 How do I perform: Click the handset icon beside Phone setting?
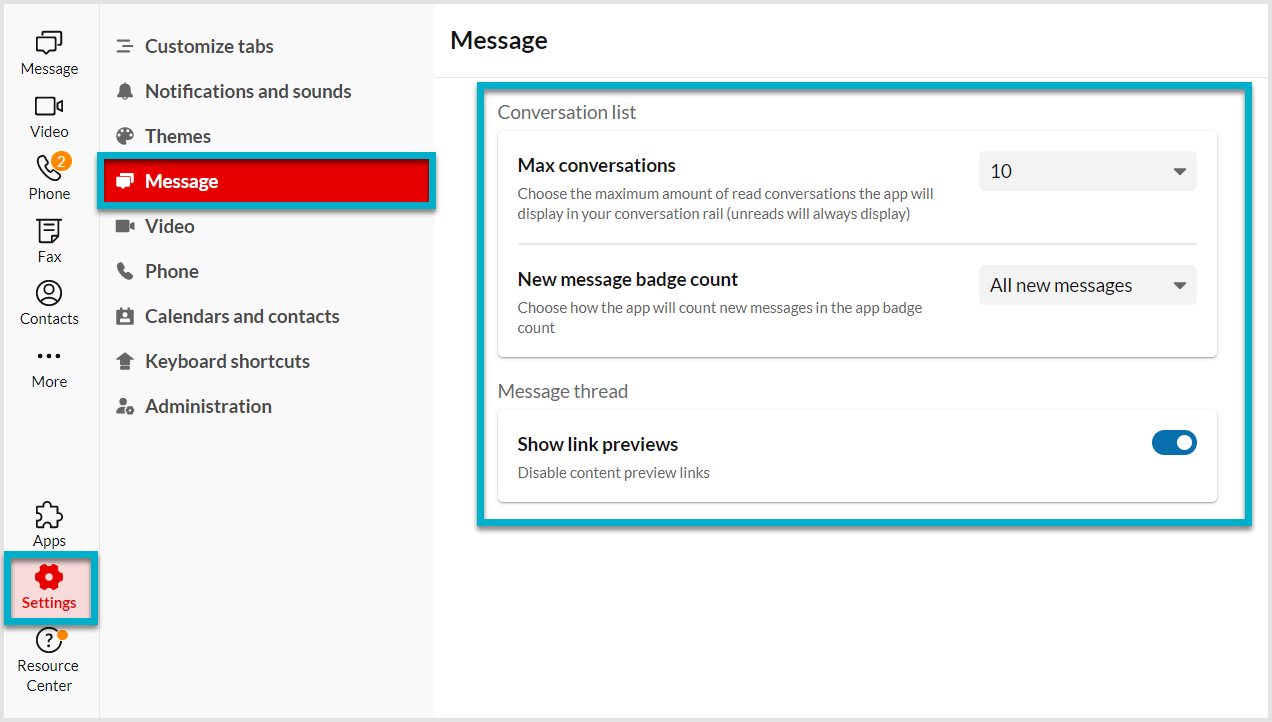coord(125,271)
